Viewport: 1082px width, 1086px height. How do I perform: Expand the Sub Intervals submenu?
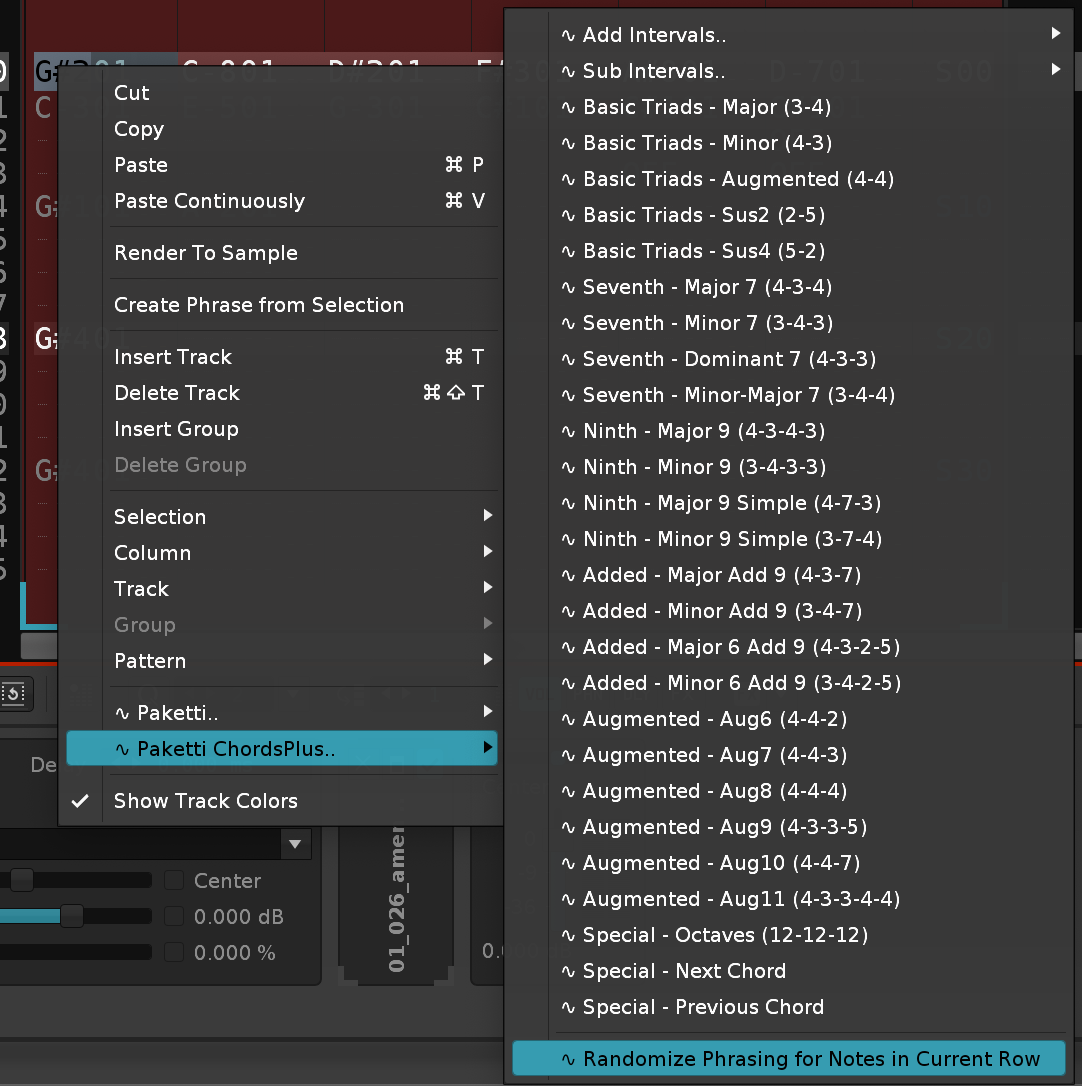pos(654,71)
